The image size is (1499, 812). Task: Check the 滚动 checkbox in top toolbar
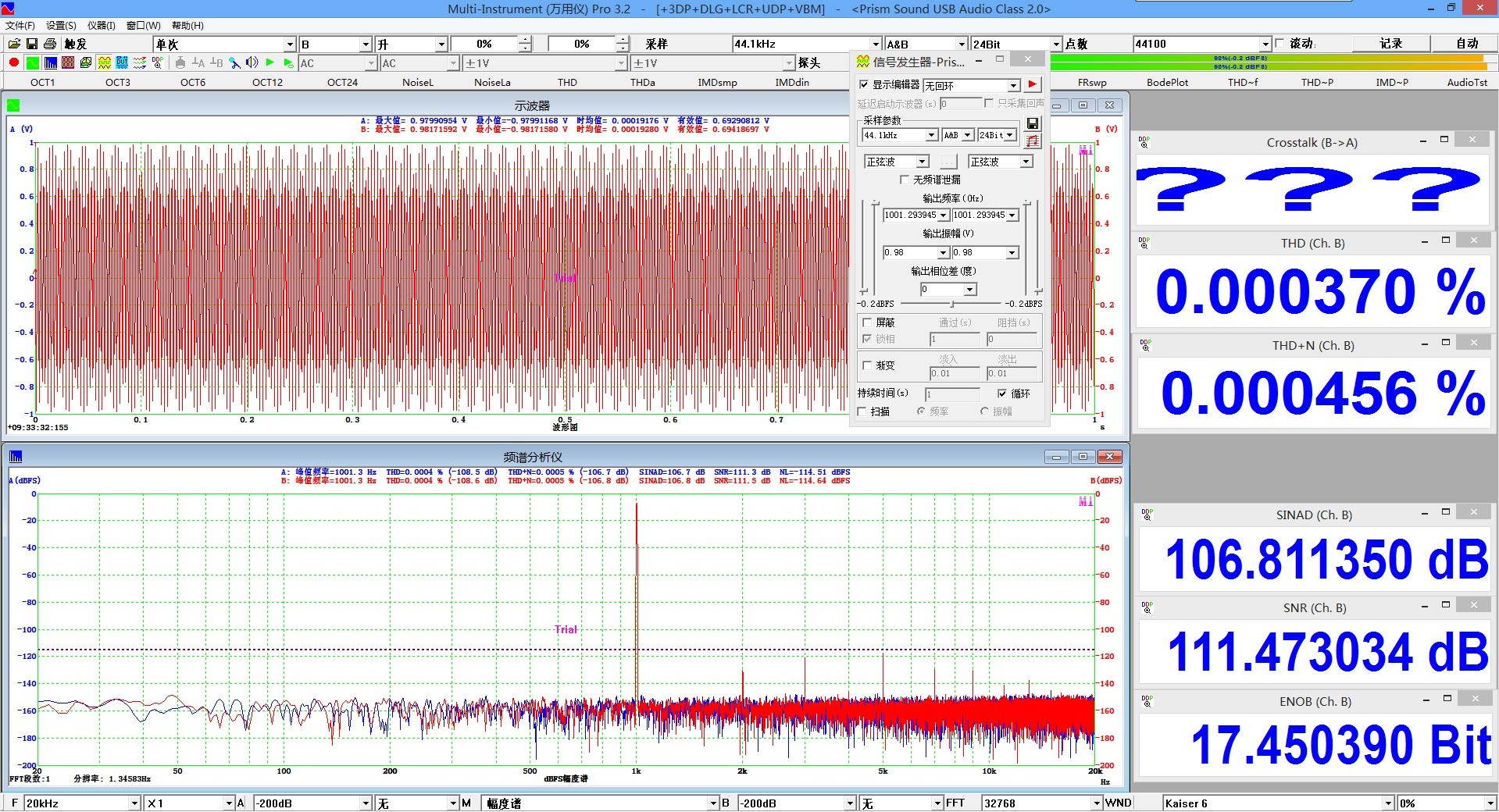pyautogui.click(x=1280, y=44)
